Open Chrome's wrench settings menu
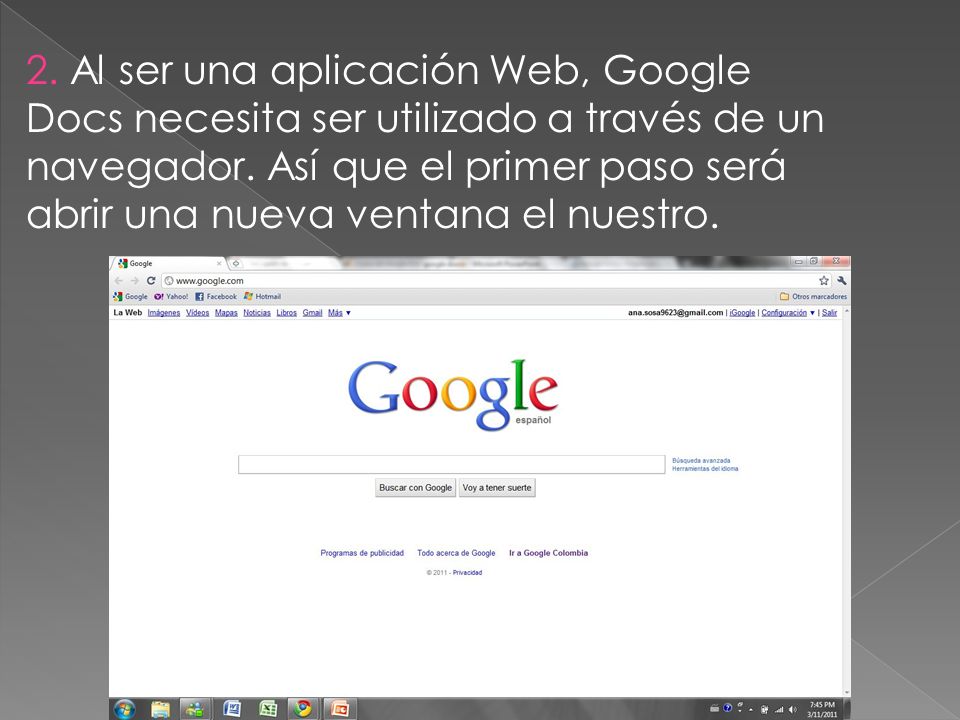This screenshot has width=960, height=720. [842, 280]
